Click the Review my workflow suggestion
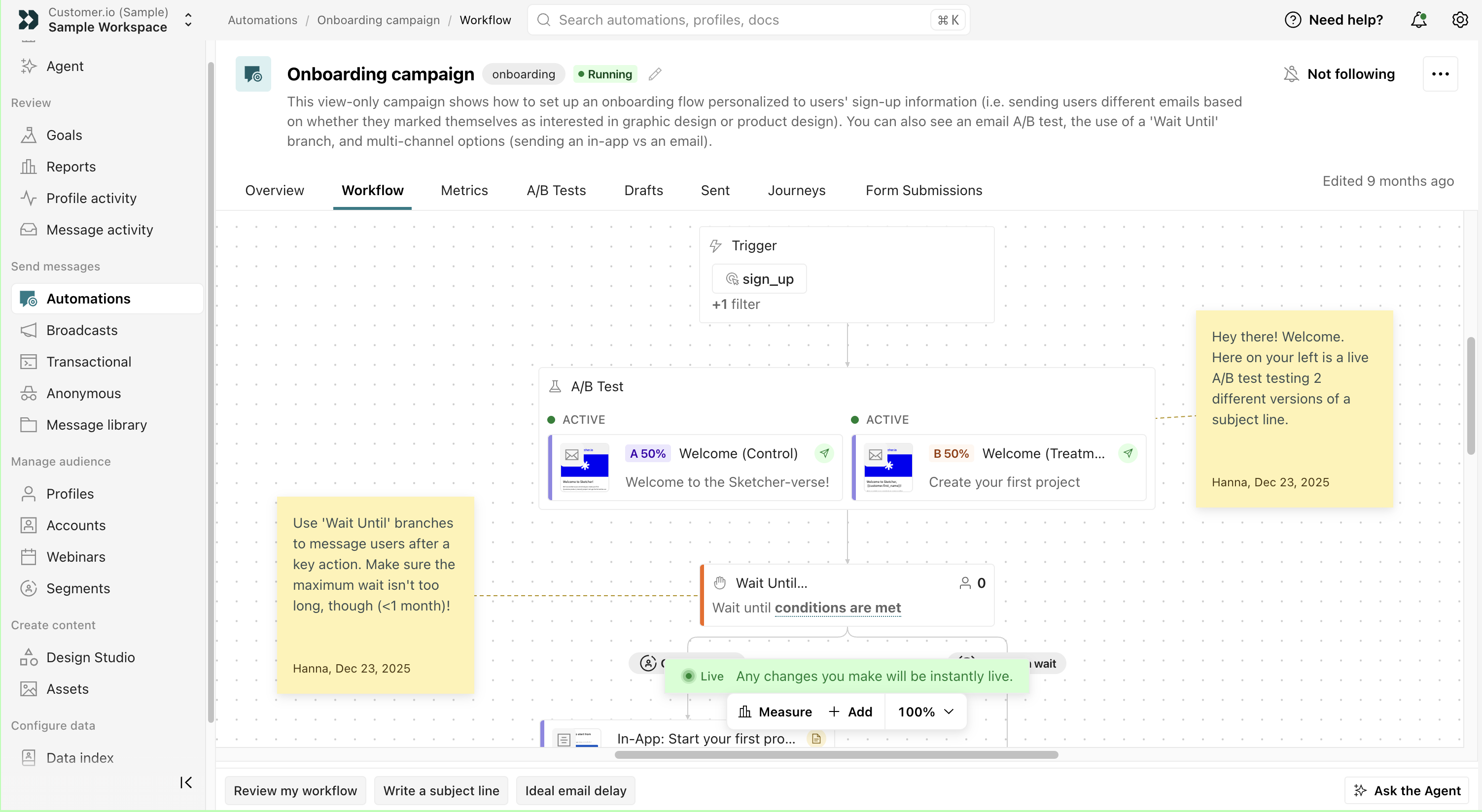 295,791
